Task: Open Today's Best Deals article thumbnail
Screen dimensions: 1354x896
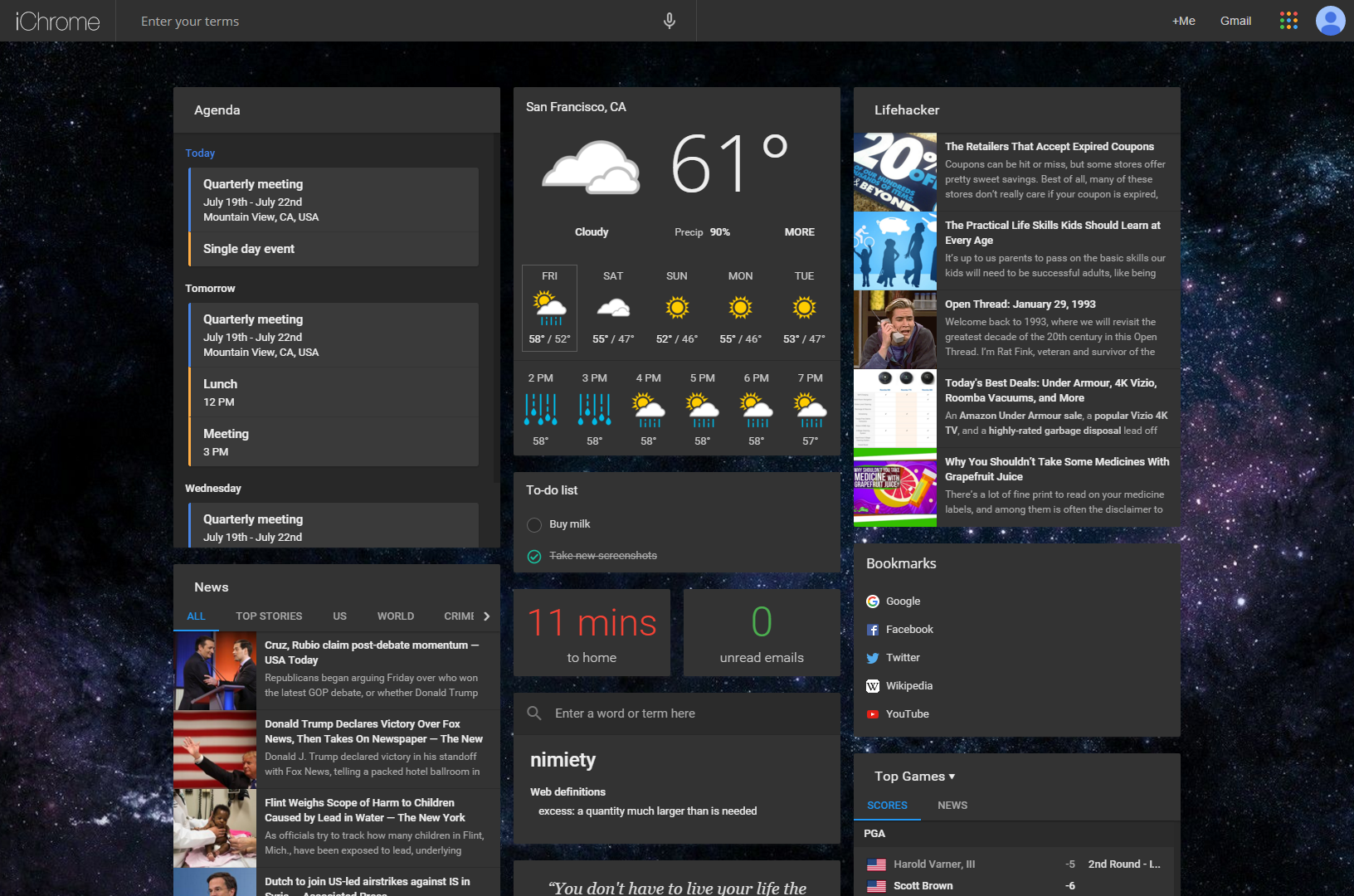Action: [x=895, y=408]
